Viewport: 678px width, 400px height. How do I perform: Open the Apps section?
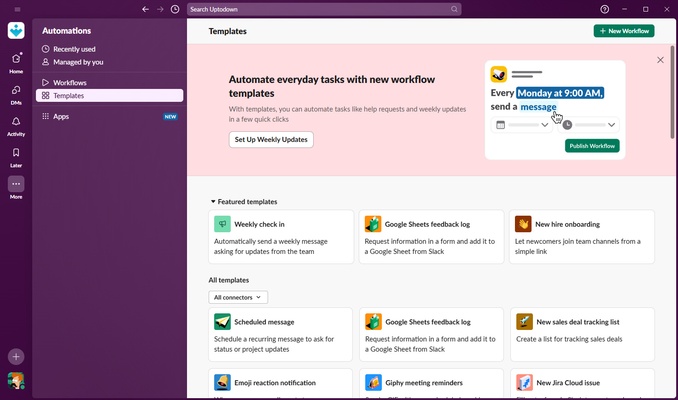click(x=109, y=116)
